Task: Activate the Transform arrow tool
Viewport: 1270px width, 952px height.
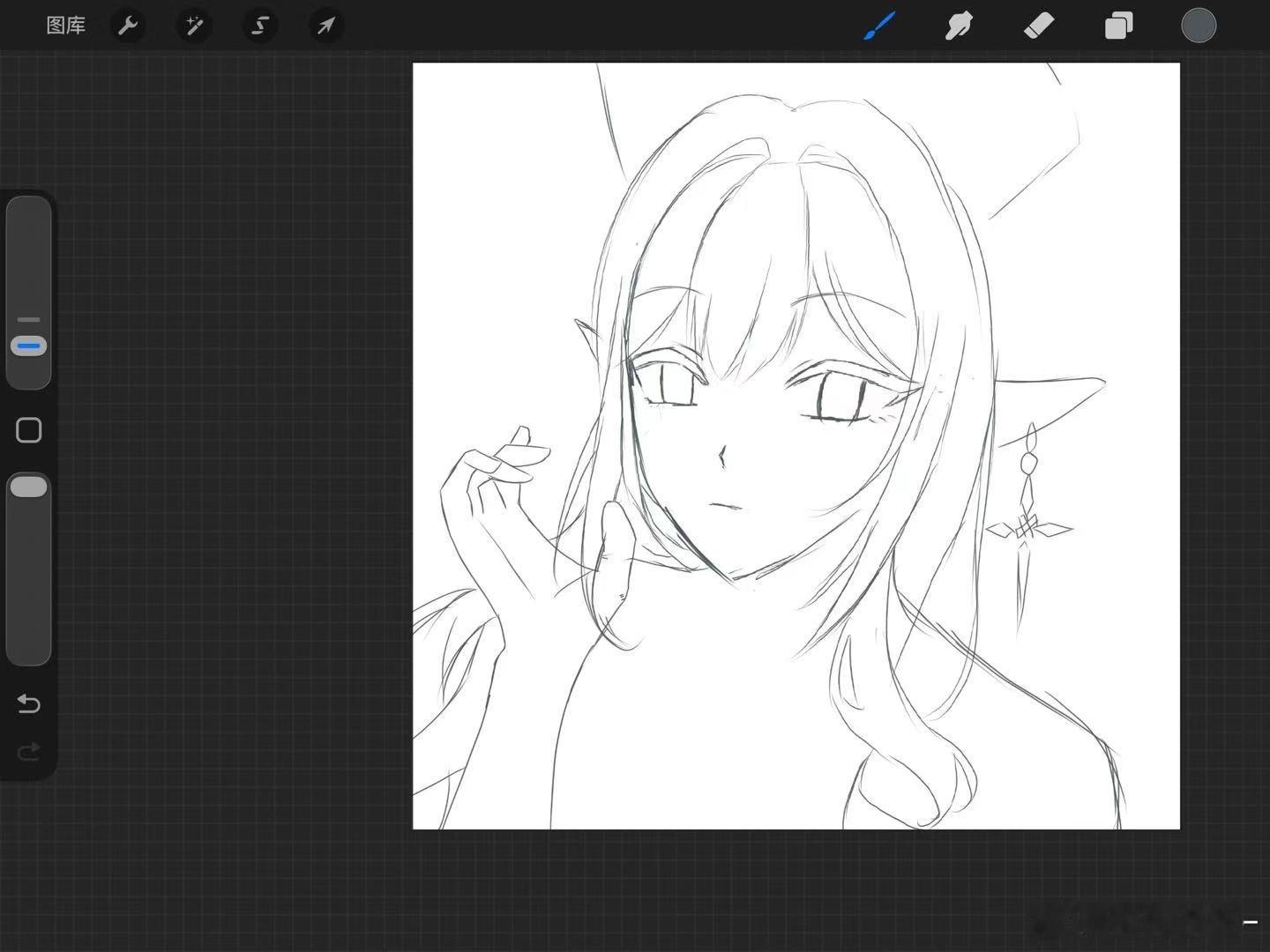Action: point(326,26)
